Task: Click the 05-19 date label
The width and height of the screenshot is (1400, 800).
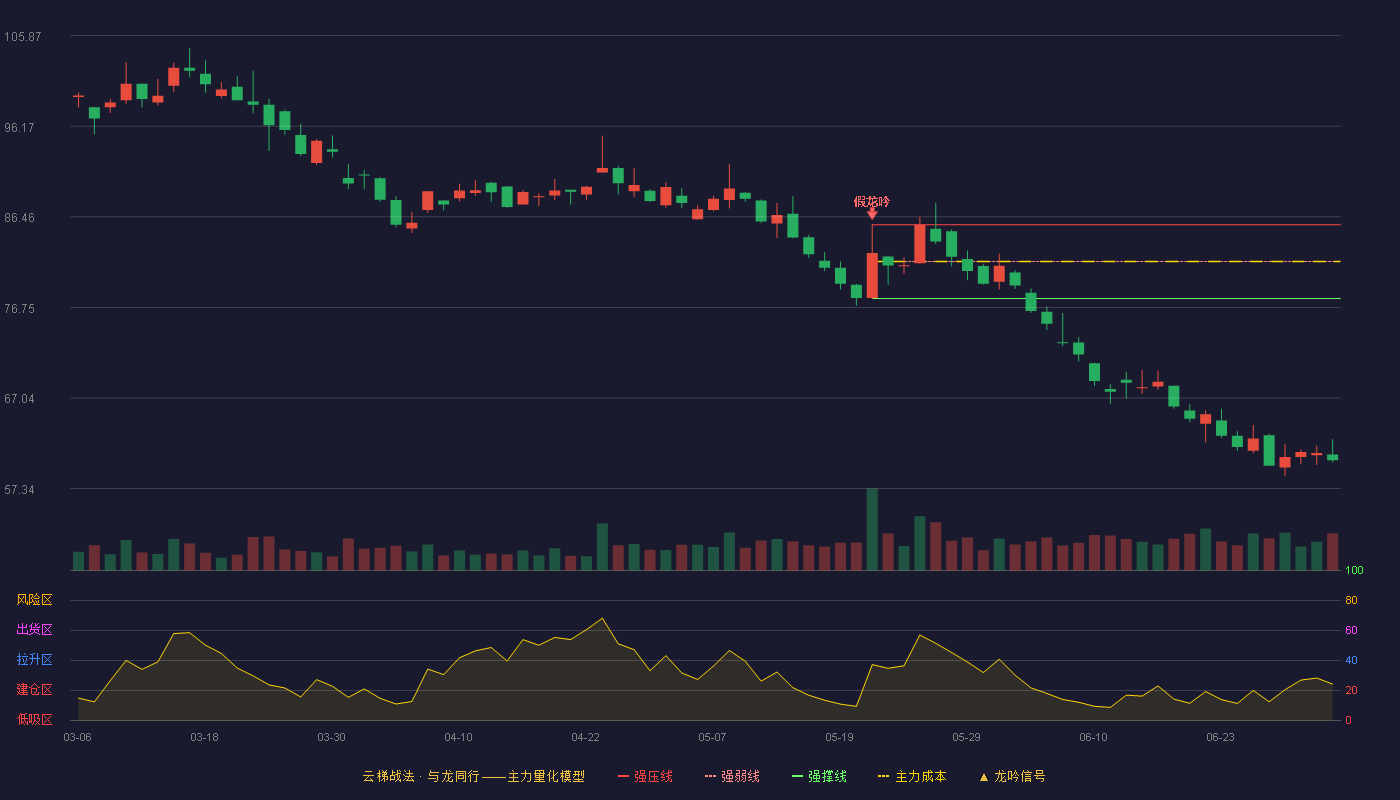Action: coord(839,737)
